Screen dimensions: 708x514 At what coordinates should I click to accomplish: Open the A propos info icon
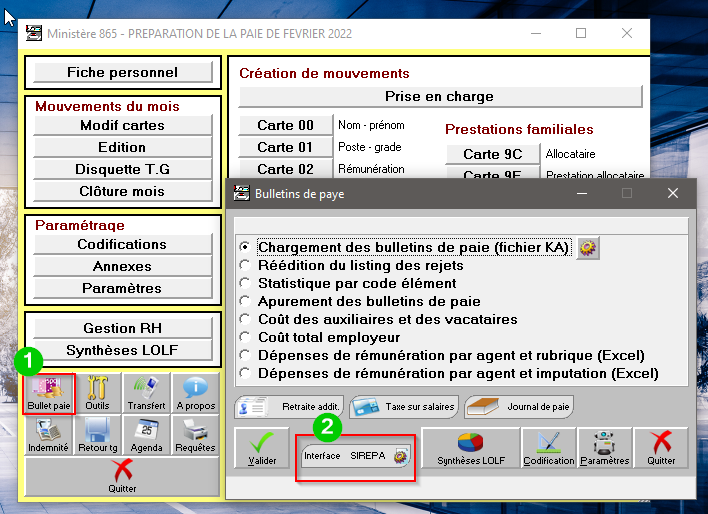195,392
